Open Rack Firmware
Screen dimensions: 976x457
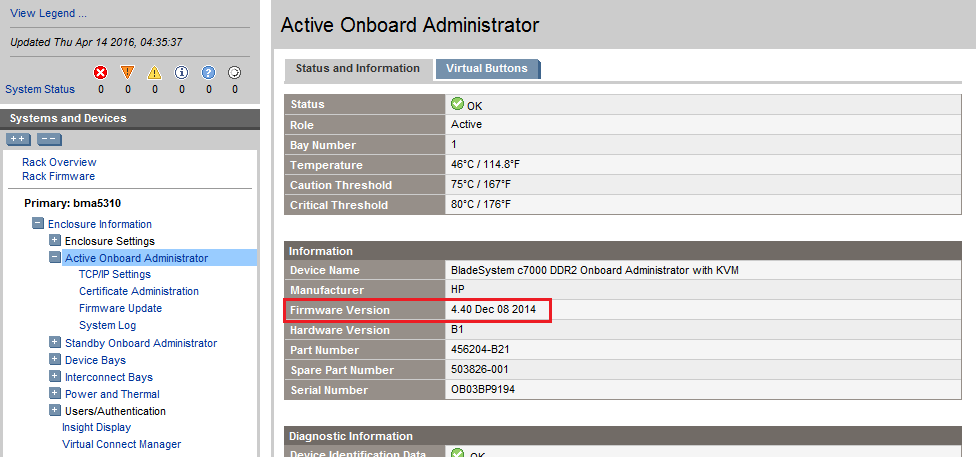pos(59,176)
